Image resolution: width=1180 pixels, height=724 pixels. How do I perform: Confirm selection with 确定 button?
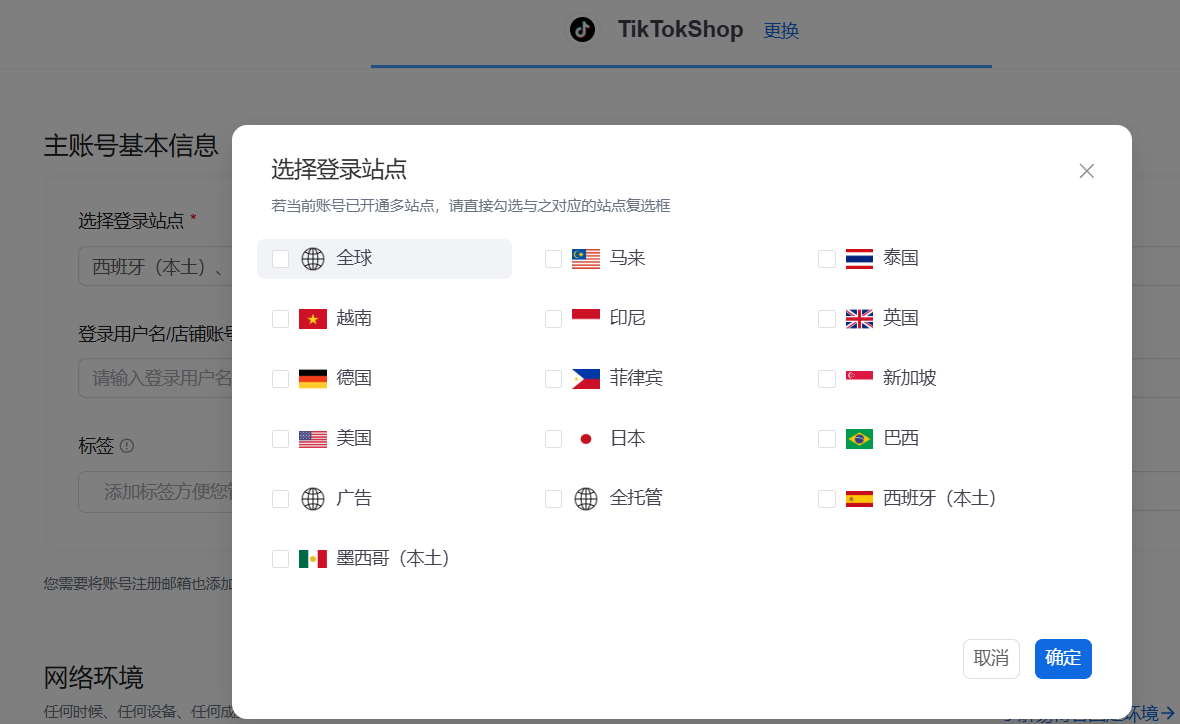click(x=1063, y=659)
